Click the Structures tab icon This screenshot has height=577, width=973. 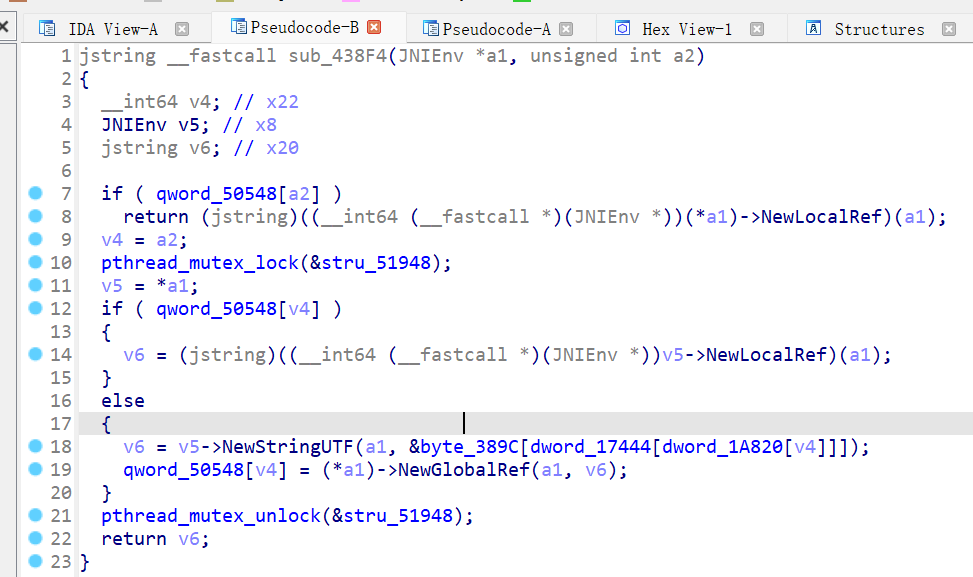point(814,28)
